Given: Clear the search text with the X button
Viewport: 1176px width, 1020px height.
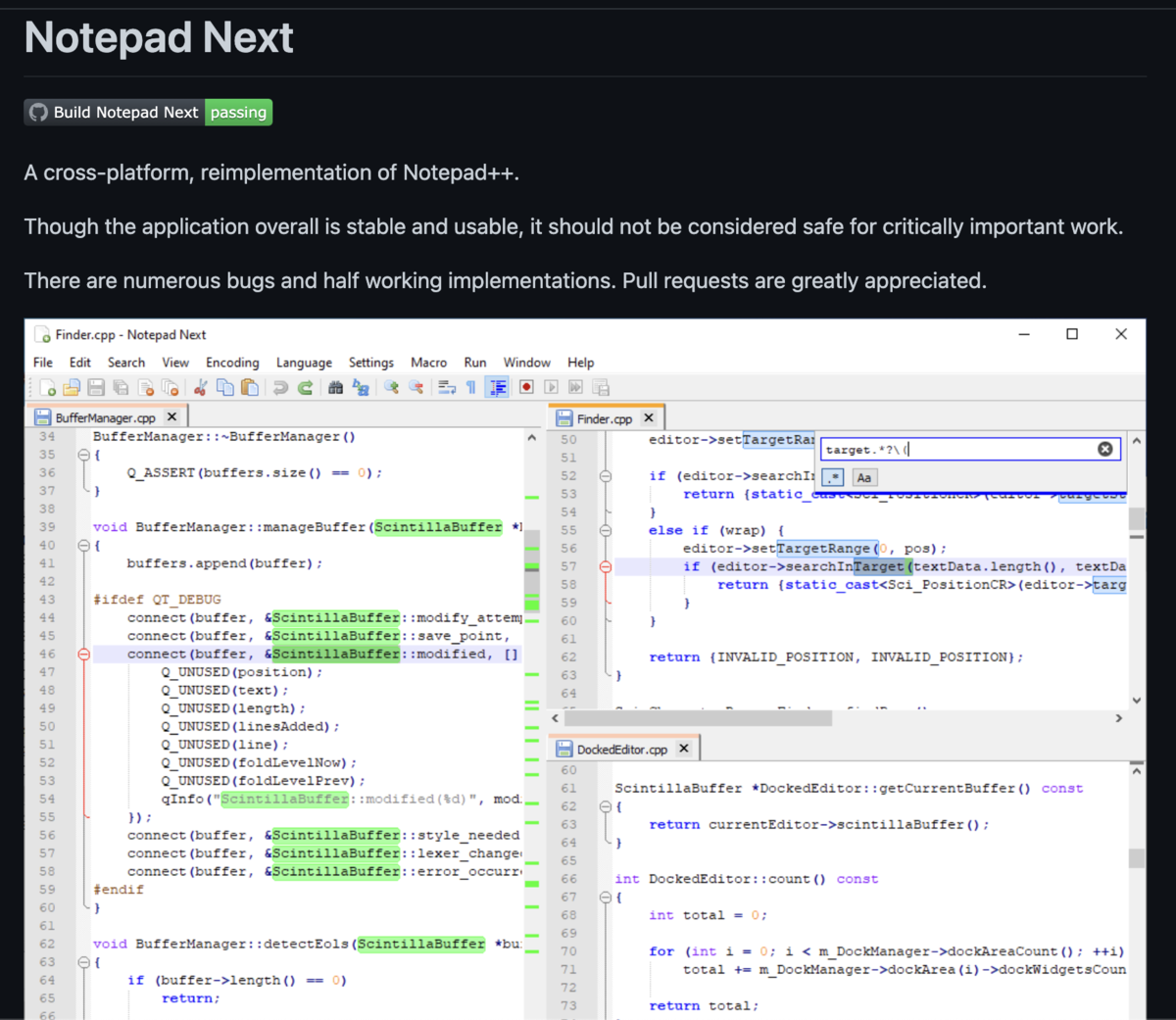Looking at the screenshot, I should tap(1105, 448).
